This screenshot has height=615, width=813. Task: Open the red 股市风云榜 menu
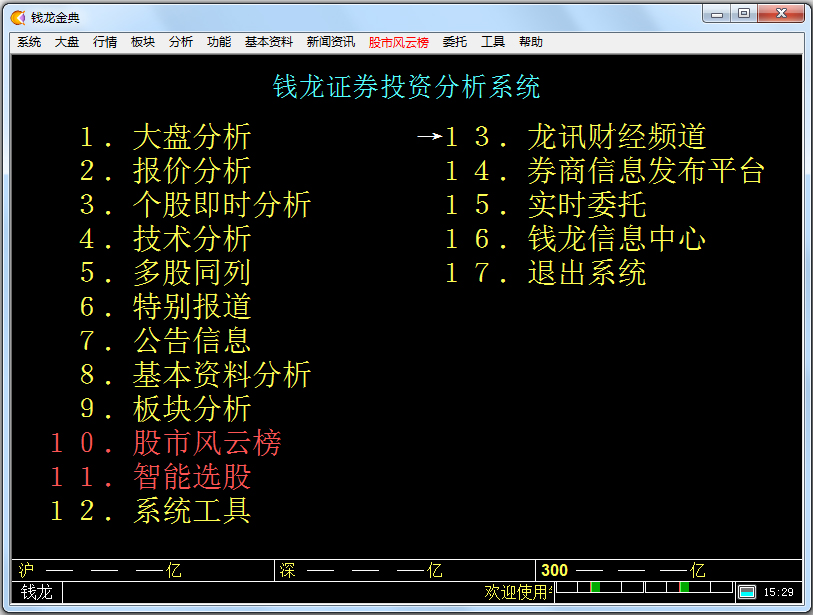coord(397,41)
